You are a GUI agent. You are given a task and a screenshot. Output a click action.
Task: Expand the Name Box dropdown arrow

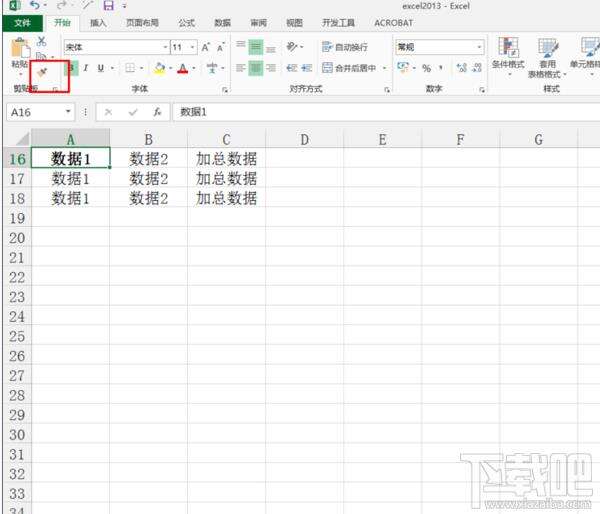[x=69, y=113]
